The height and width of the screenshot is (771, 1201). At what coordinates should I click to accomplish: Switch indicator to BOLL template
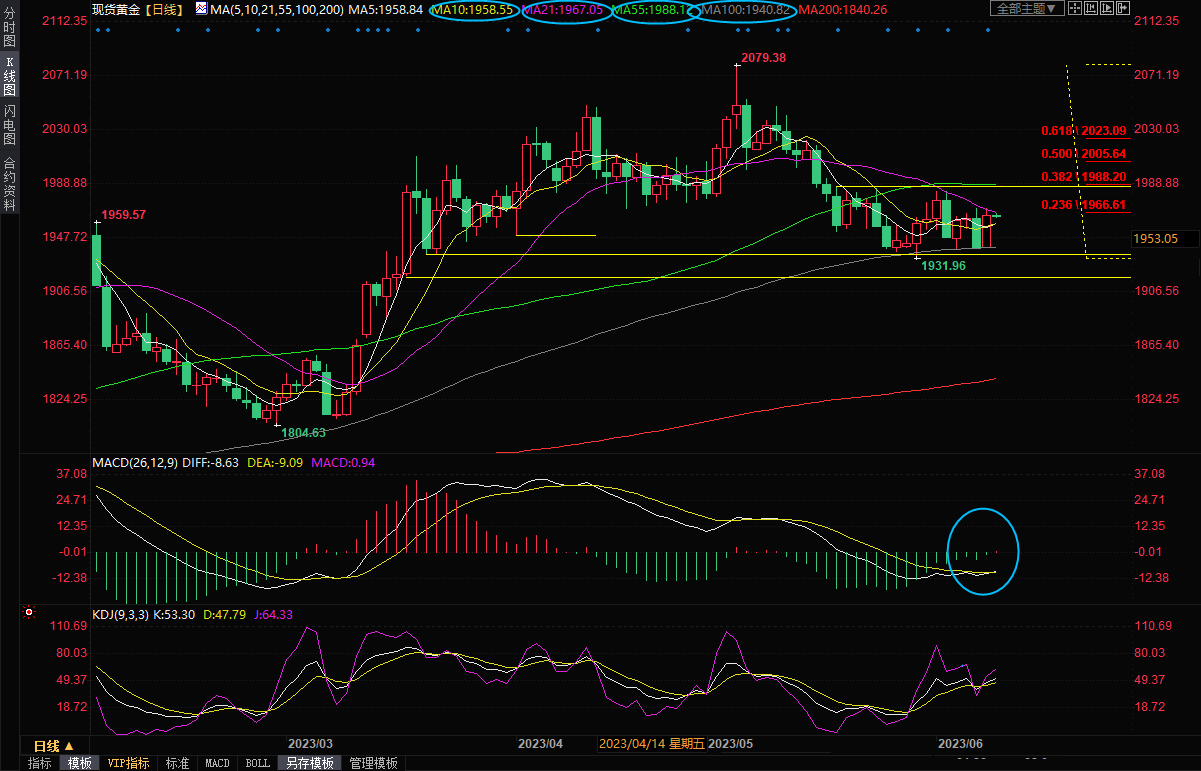[257, 763]
